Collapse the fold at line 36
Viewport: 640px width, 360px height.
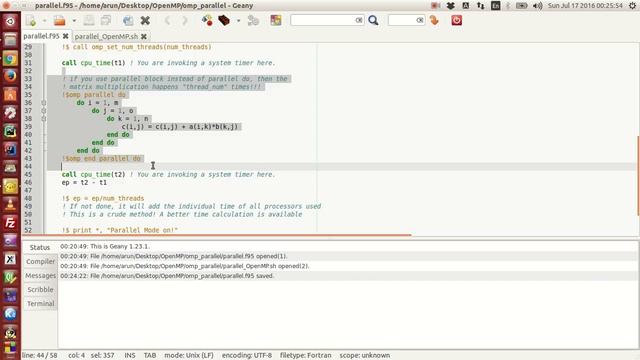[x=44, y=103]
